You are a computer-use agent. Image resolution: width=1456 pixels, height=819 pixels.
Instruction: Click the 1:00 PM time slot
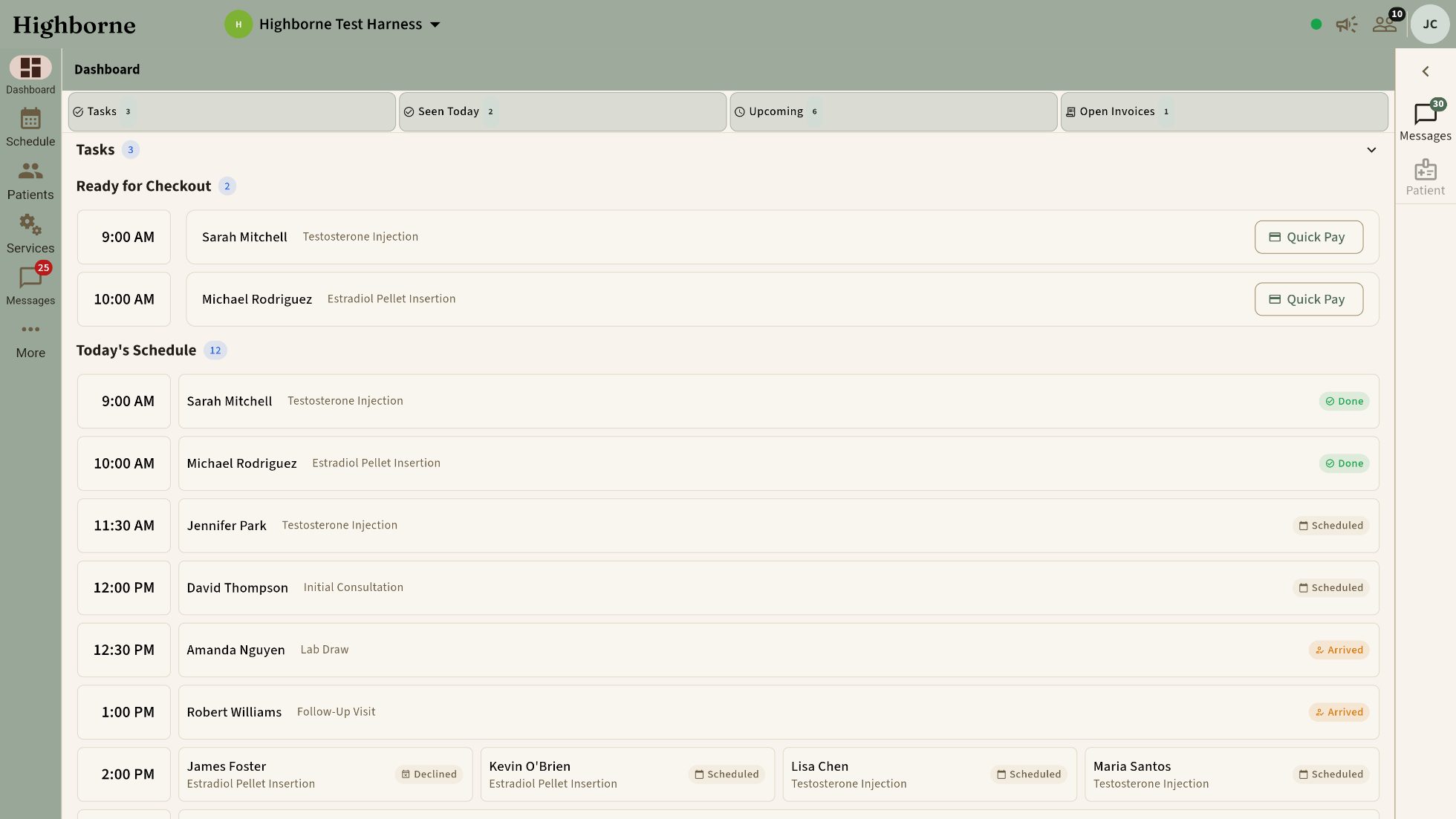(124, 712)
